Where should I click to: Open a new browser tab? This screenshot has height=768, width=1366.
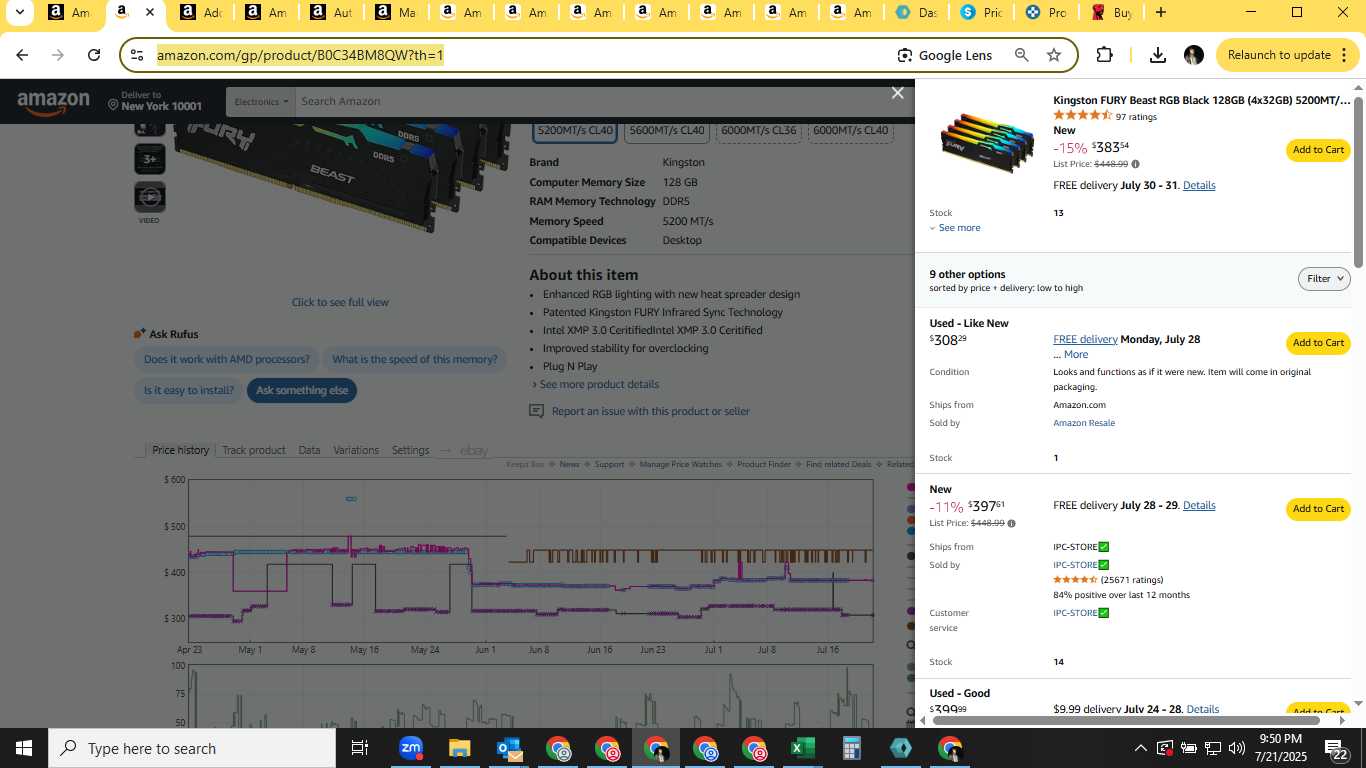tap(1160, 13)
